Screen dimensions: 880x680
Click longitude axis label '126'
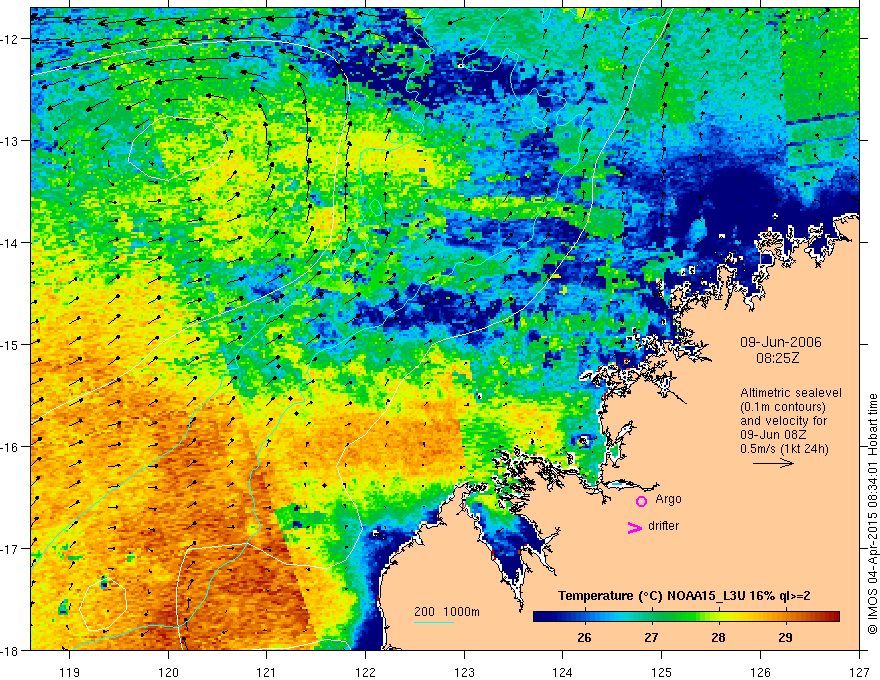point(760,672)
